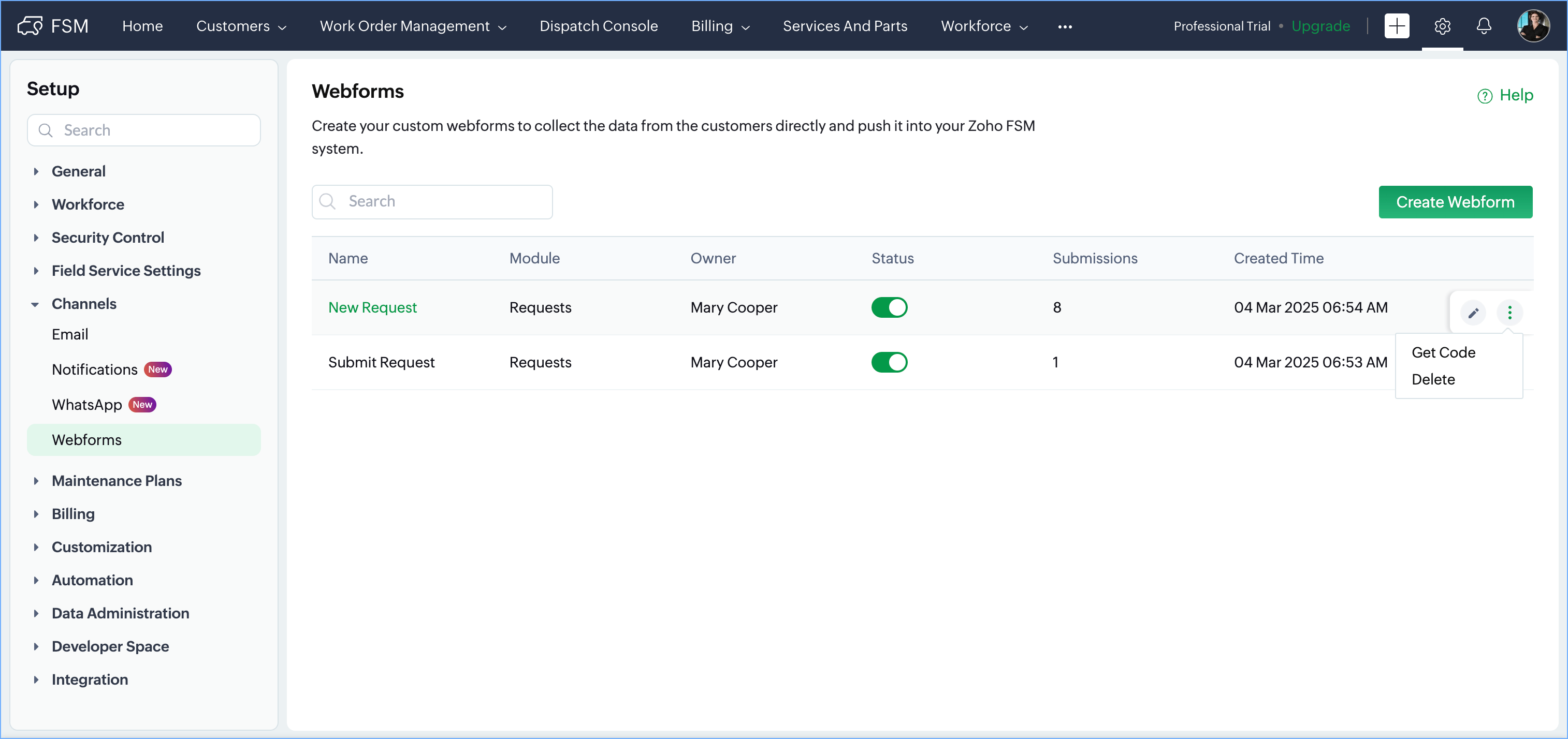The width and height of the screenshot is (1568, 739).
Task: Click the Help link
Action: point(1505,95)
